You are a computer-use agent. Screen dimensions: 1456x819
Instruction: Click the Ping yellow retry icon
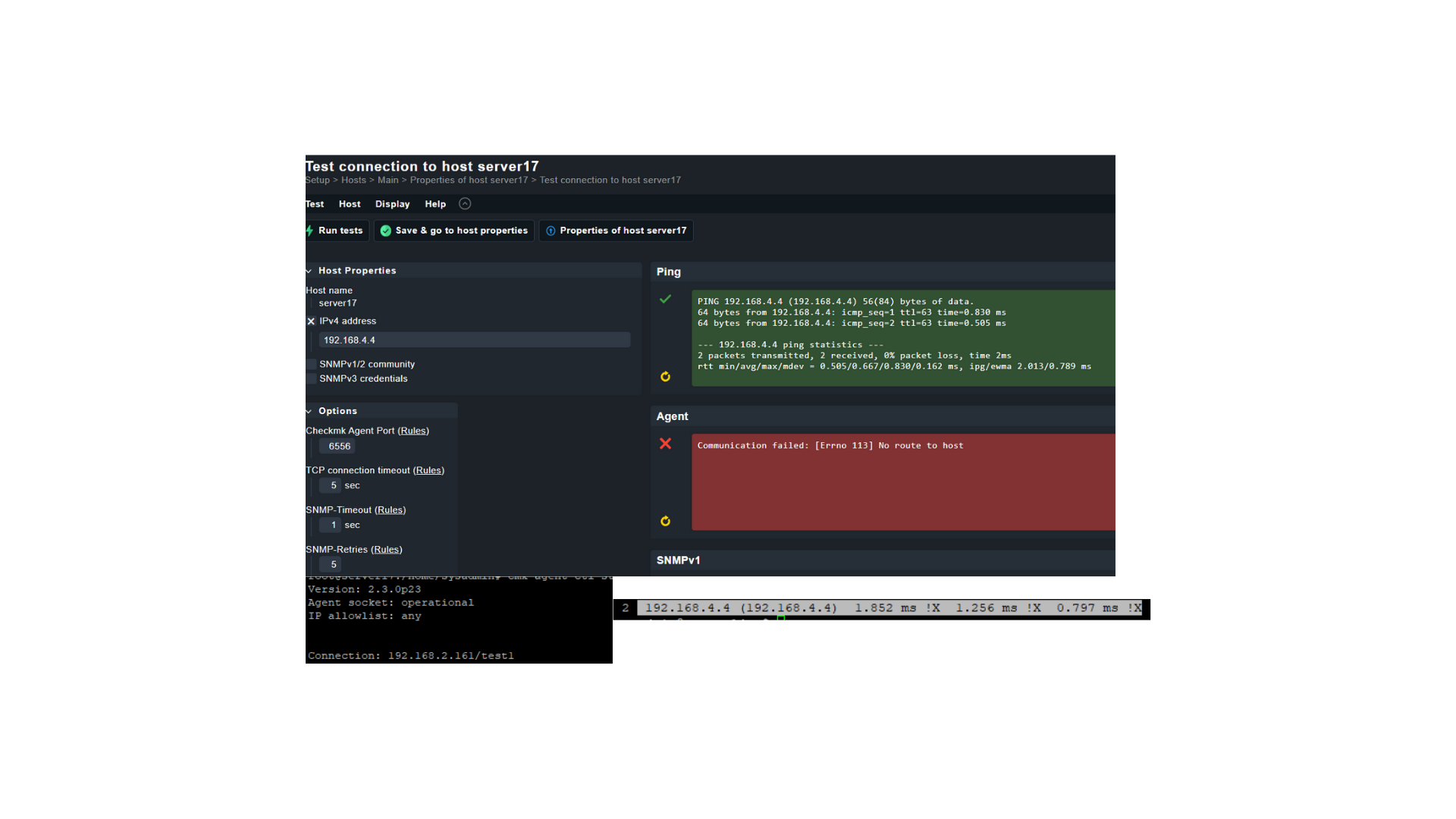point(665,377)
